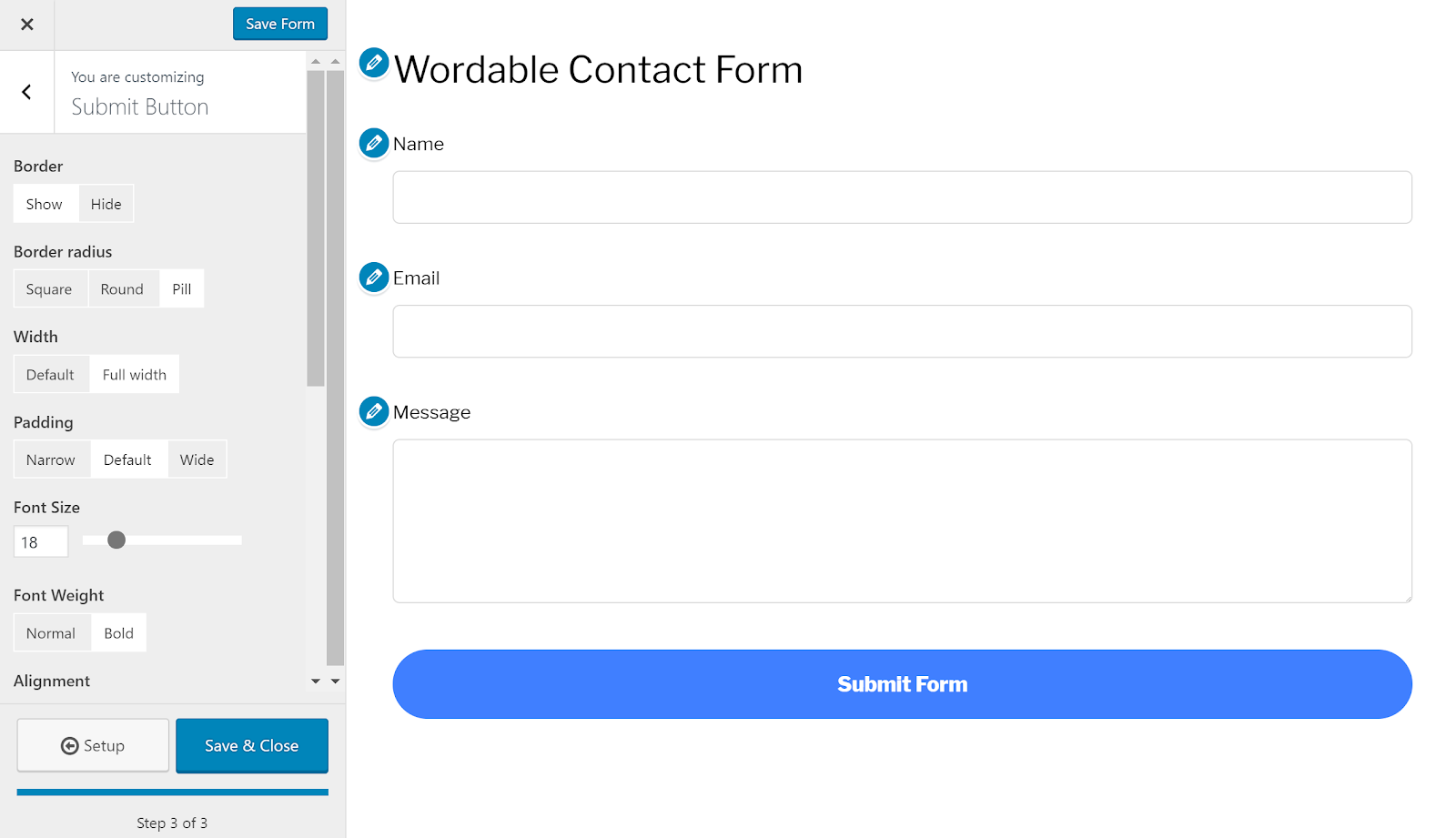Click the Setup circle-arrow icon
Image resolution: width=1456 pixels, height=838 pixels.
(70, 745)
